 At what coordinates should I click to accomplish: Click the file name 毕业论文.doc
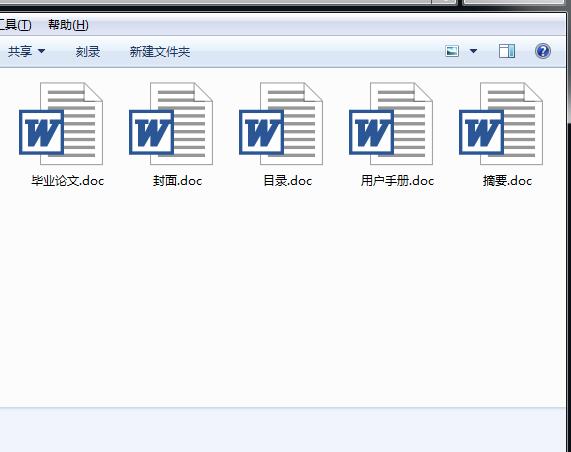click(68, 180)
